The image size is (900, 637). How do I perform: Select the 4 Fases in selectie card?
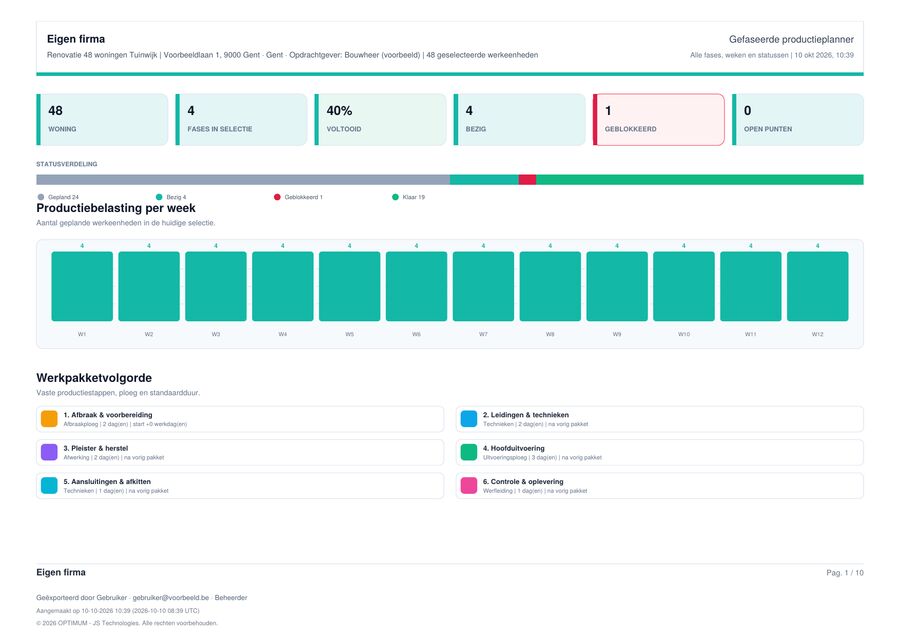pos(241,119)
